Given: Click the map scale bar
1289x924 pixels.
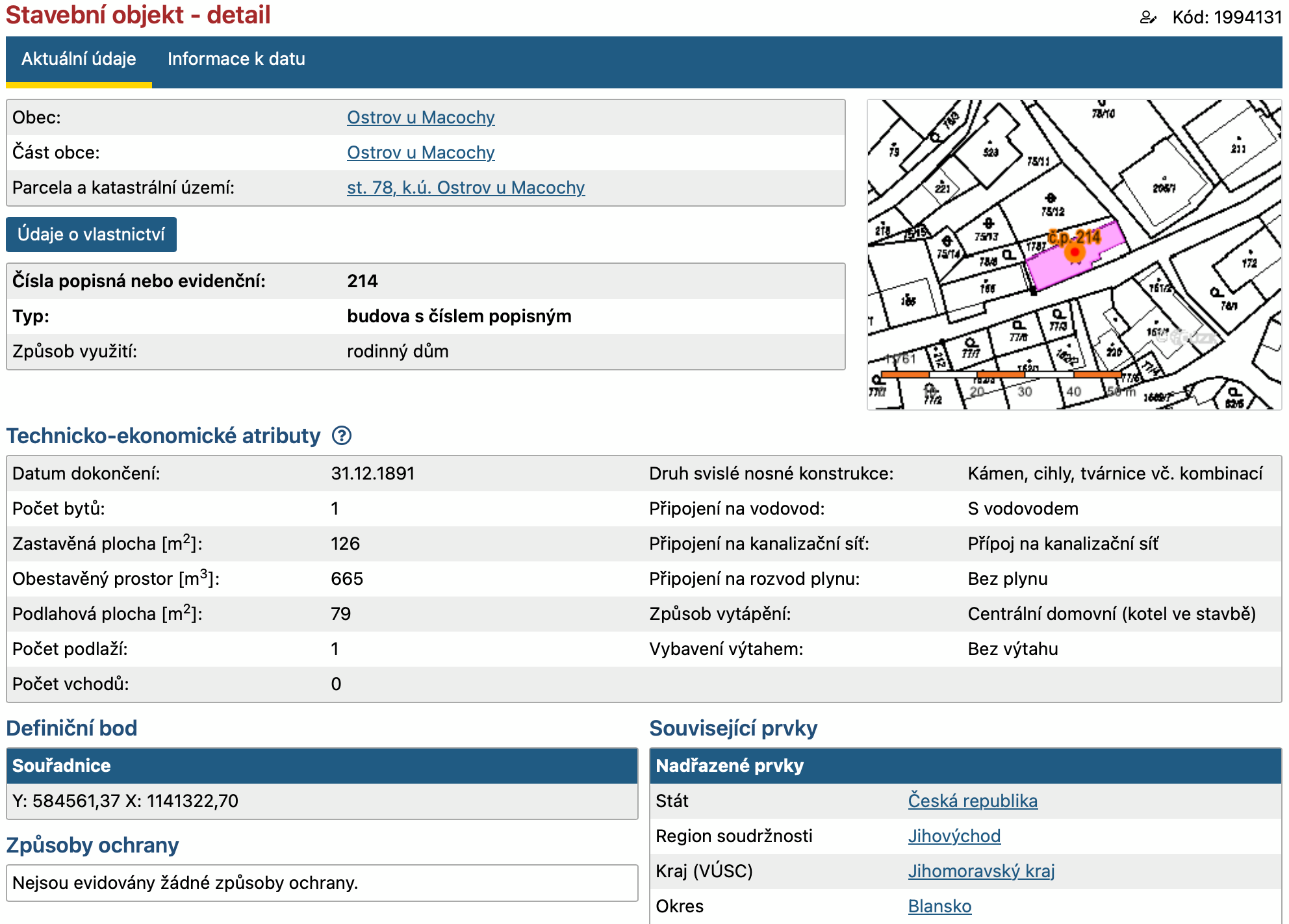Looking at the screenshot, I should pyautogui.click(x=1001, y=375).
